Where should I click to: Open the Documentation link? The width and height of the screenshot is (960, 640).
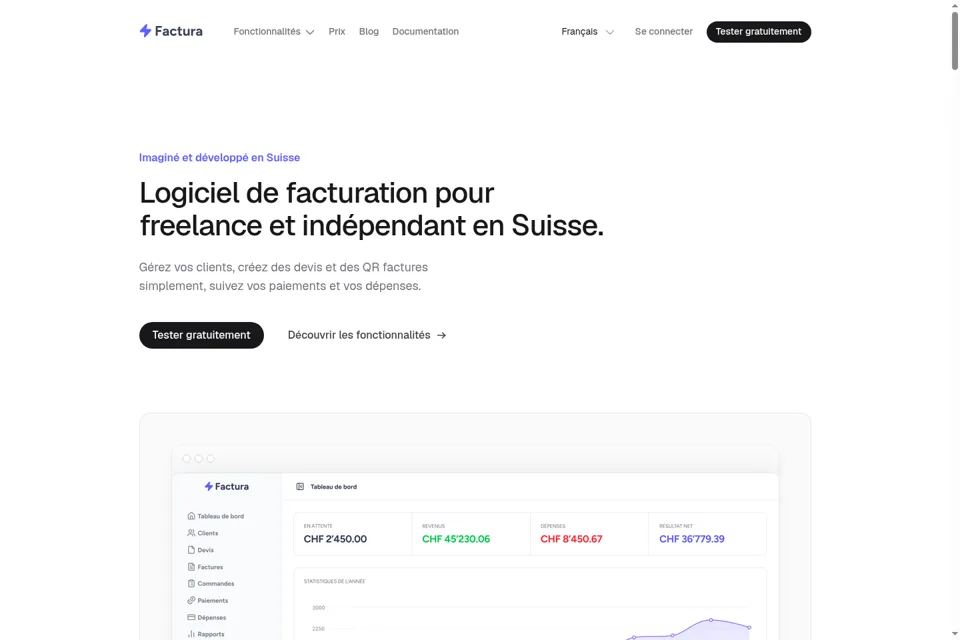click(x=426, y=32)
